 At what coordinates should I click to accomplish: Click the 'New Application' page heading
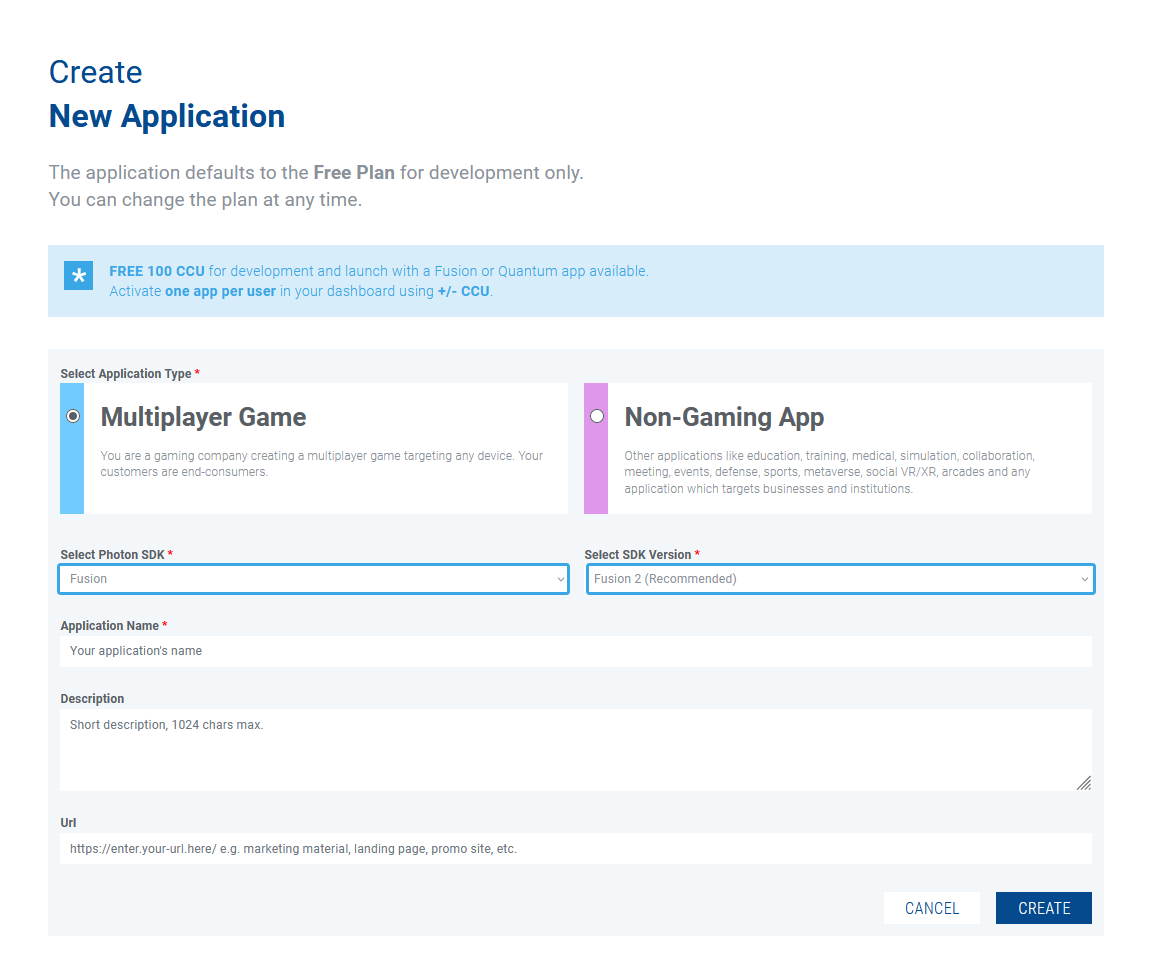click(x=167, y=117)
